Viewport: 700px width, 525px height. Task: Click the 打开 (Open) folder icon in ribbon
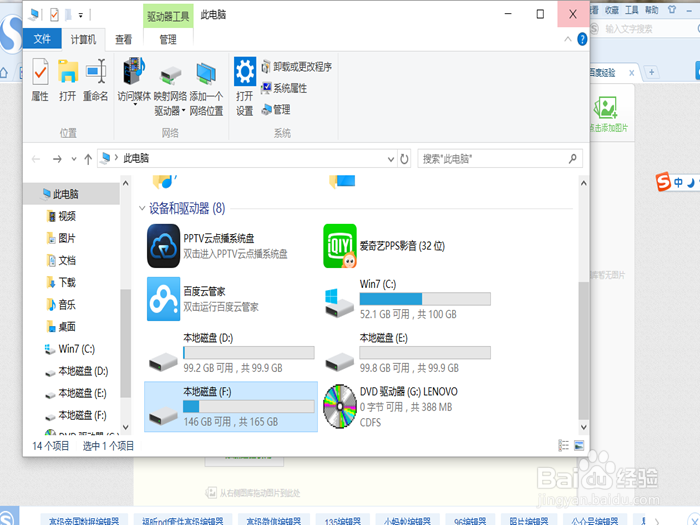68,71
